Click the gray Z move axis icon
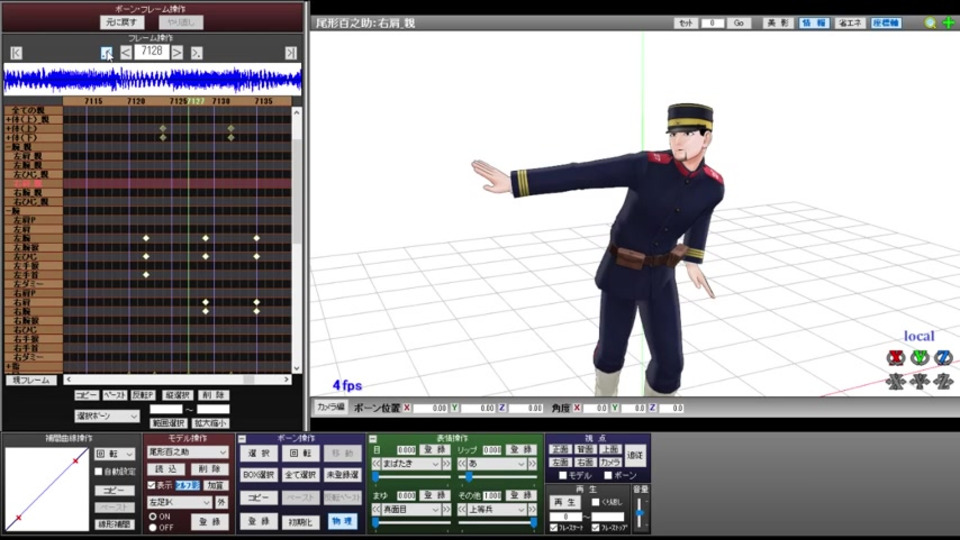 click(943, 381)
